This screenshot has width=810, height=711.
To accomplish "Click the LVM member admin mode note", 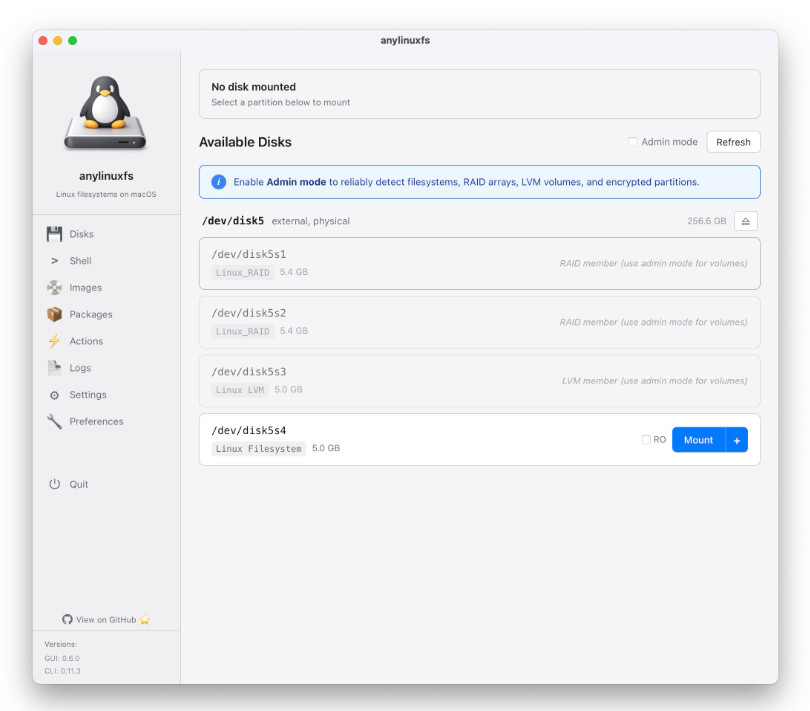I will pos(655,381).
